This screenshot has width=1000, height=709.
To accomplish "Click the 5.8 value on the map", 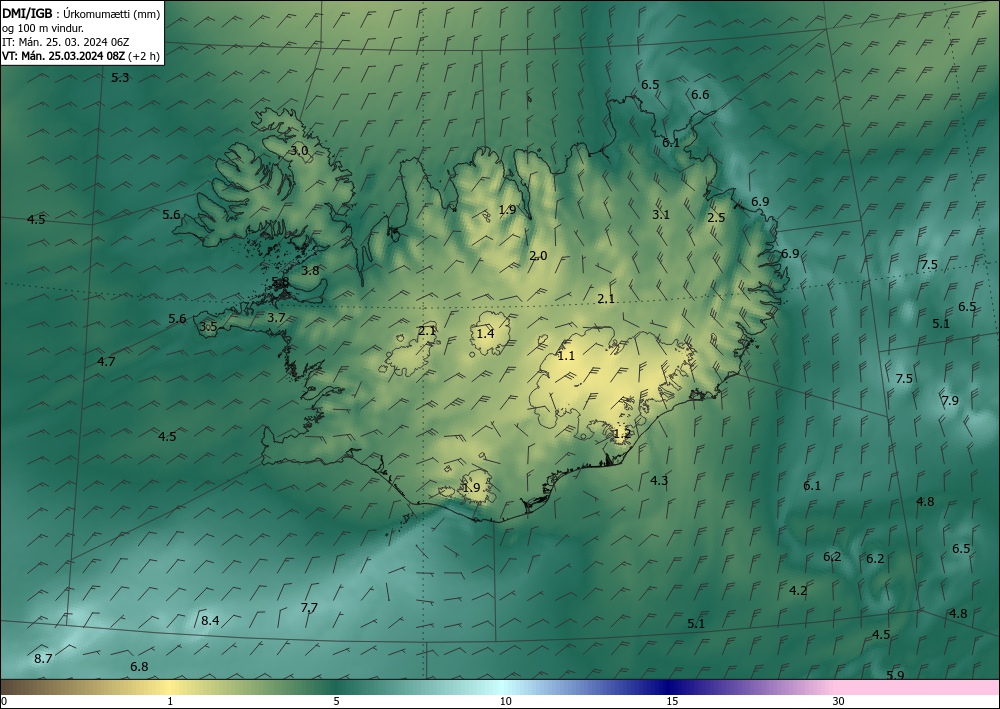I will 281,281.
